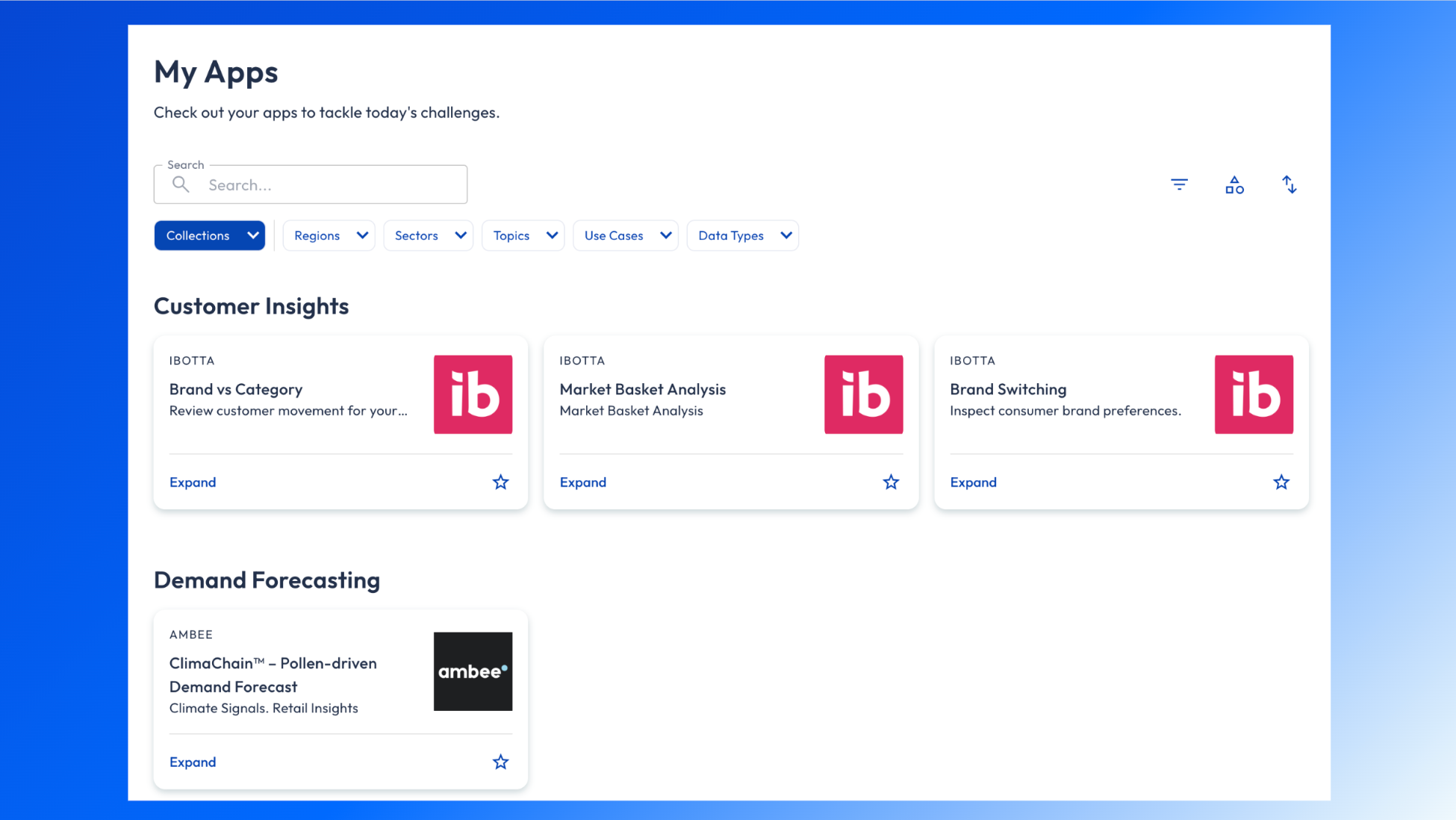This screenshot has height=820, width=1456.
Task: Favorite the Market Basket Analysis star
Action: coord(891,482)
